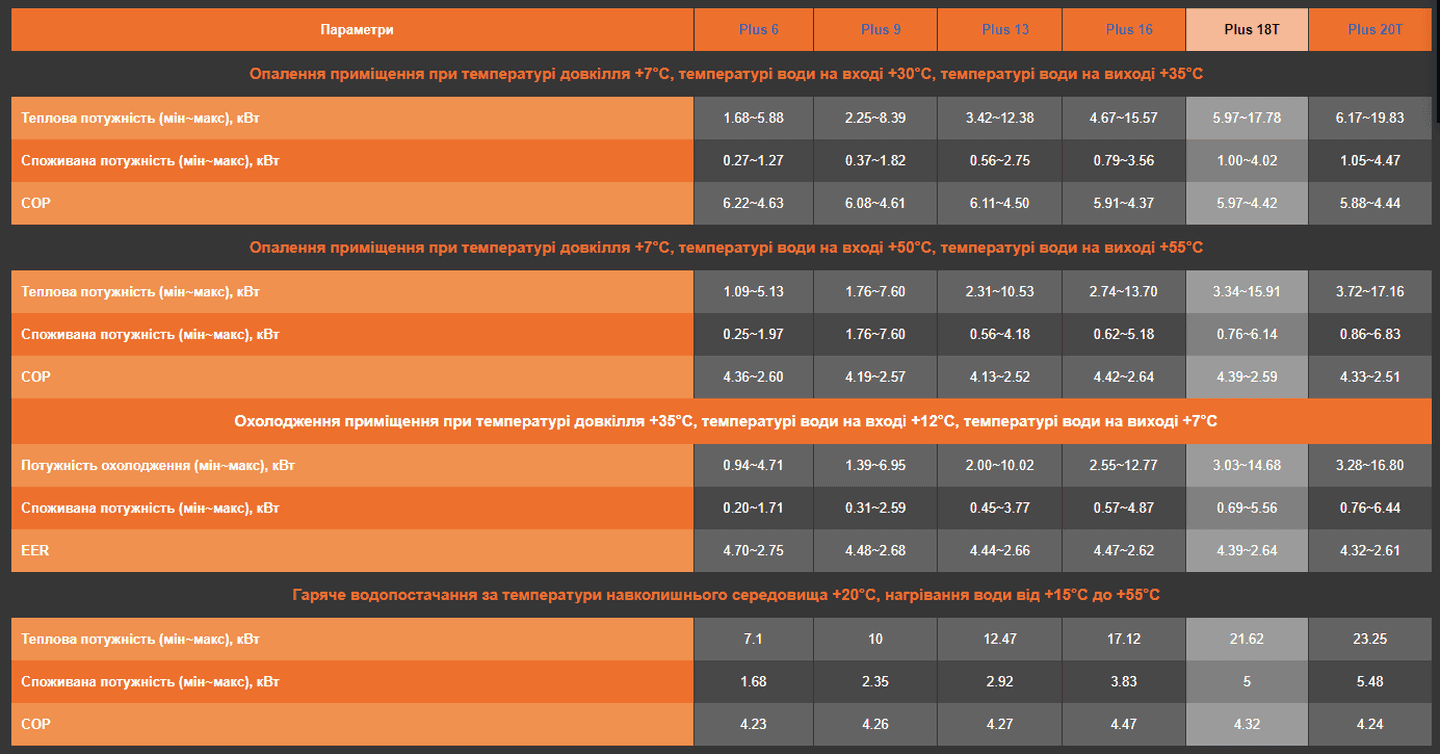The width and height of the screenshot is (1440, 754).
Task: Select the 21.62 hot water power cell
Action: click(x=1246, y=638)
